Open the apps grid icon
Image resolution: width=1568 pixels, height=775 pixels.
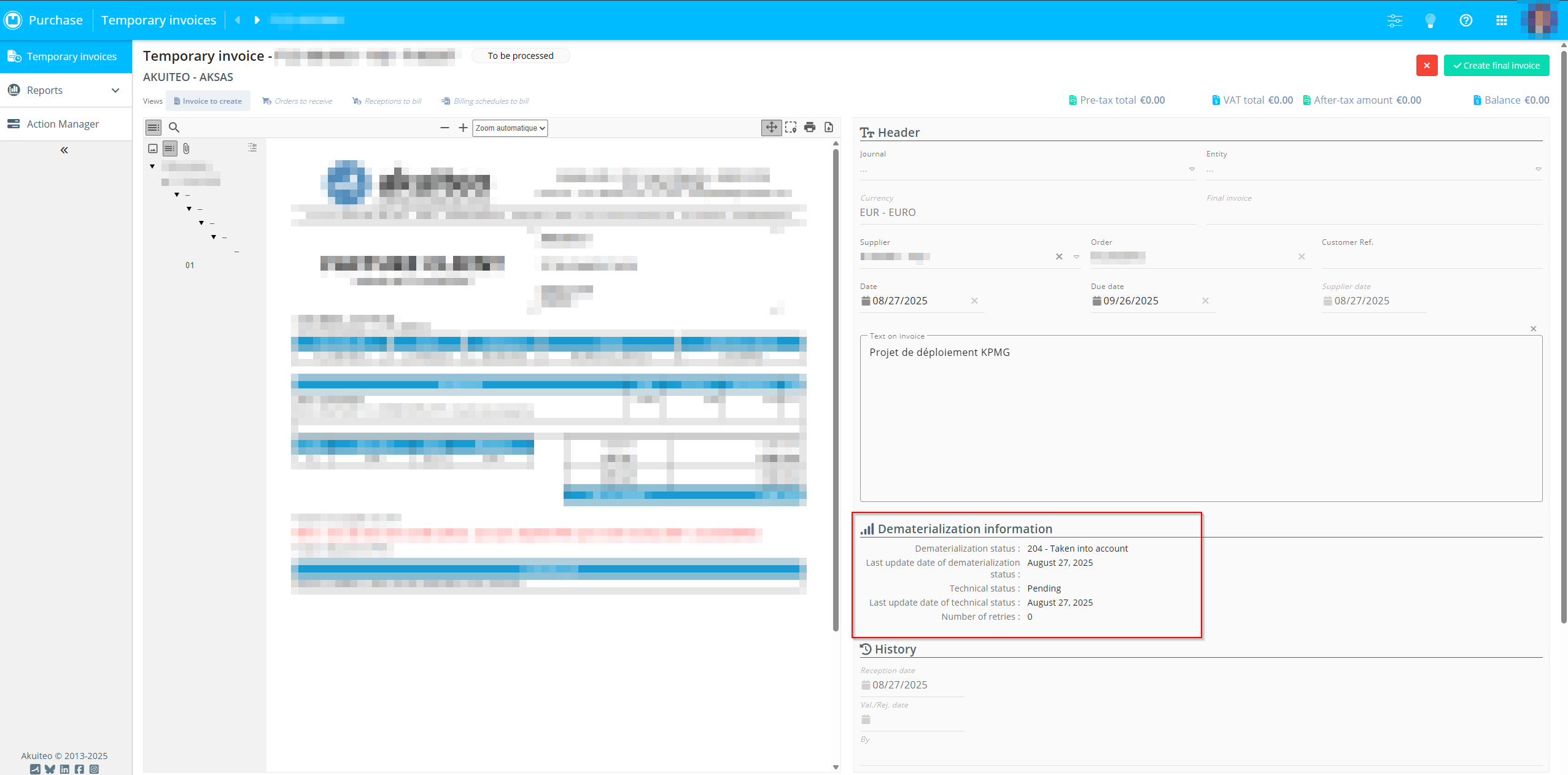[x=1502, y=20]
